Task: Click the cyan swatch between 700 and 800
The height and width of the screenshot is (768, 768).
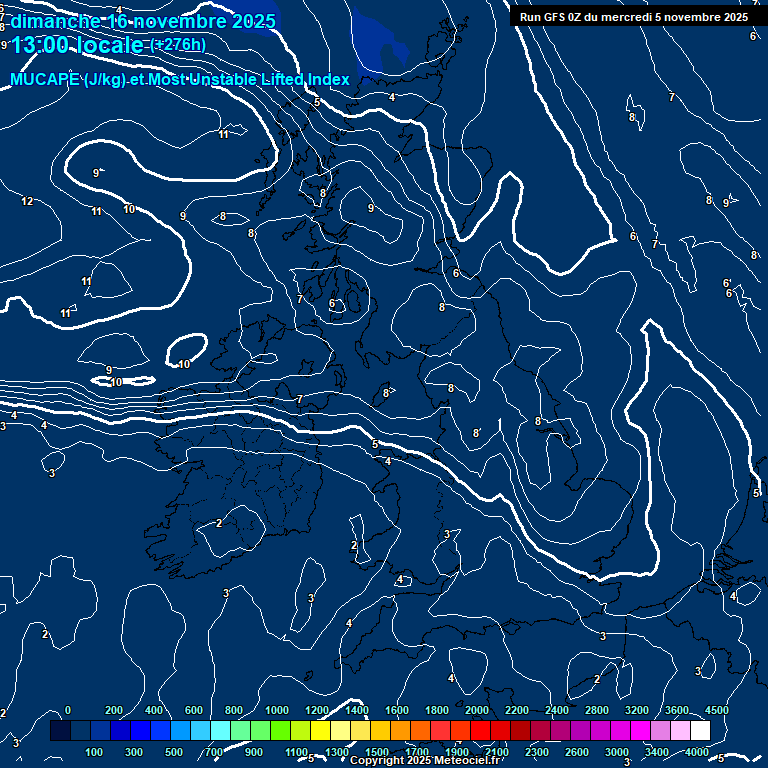Action: coord(221,731)
